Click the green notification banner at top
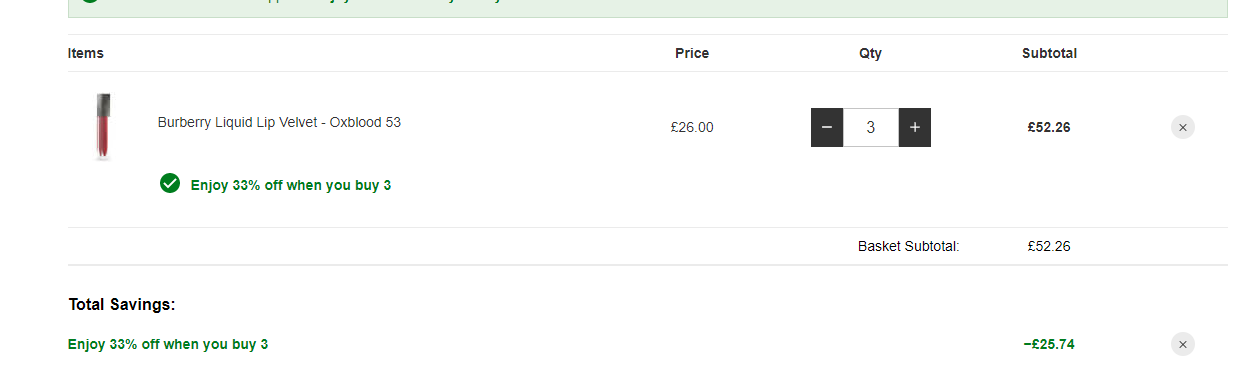 (647, 8)
